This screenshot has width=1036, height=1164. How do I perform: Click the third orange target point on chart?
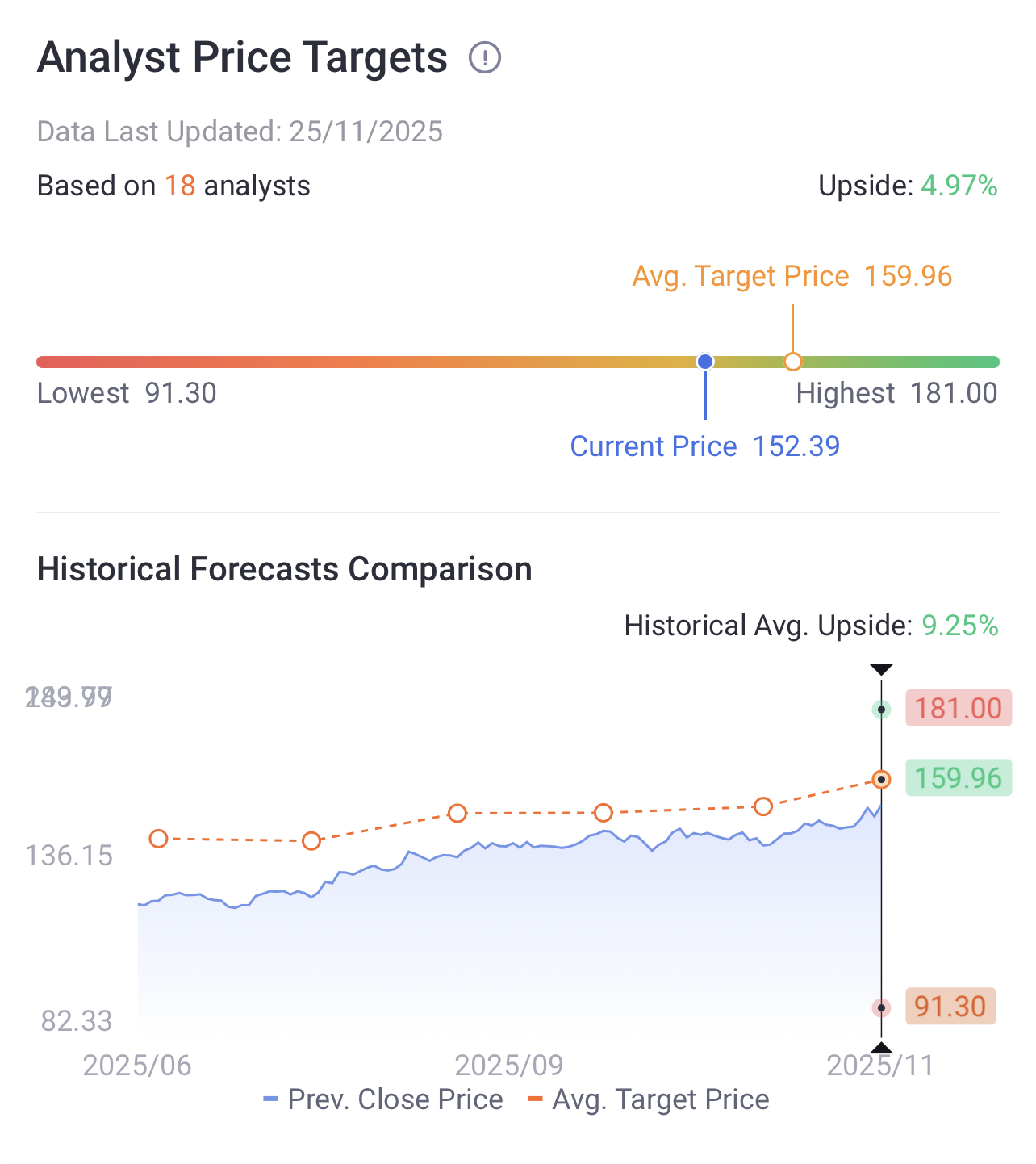(457, 813)
